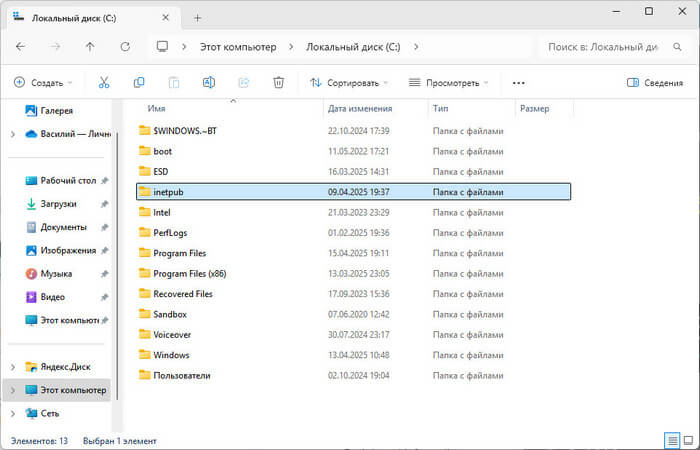Open the toolbar three-dots more options
700x450 pixels.
[x=518, y=83]
